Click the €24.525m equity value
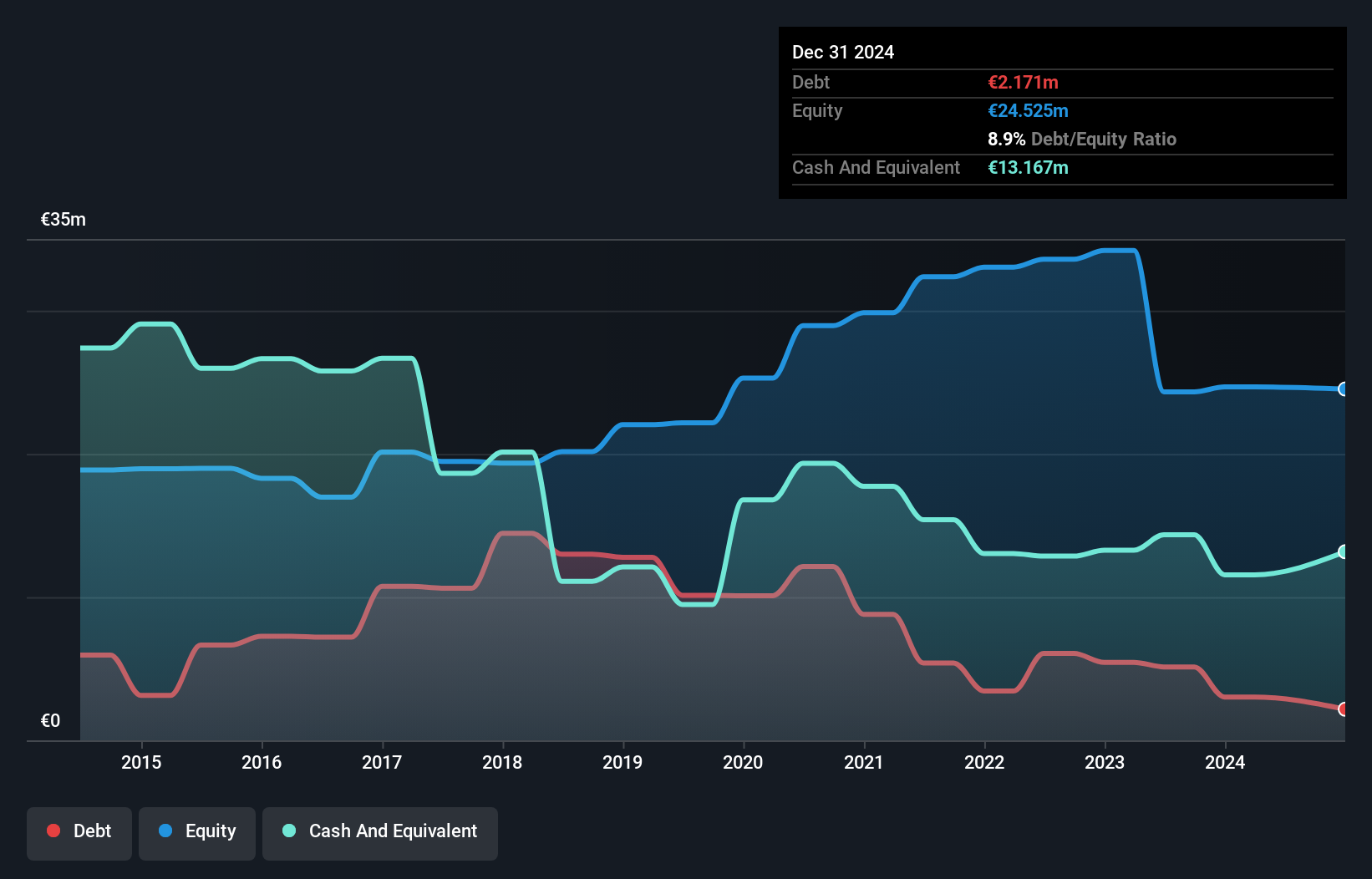1372x879 pixels. click(x=1028, y=110)
